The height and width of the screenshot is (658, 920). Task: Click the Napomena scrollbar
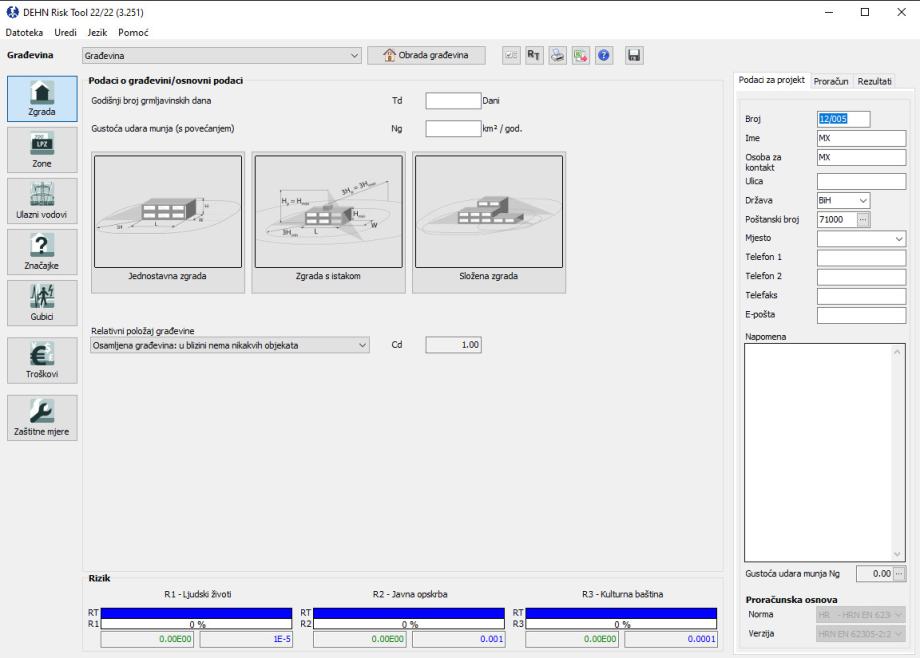click(x=897, y=453)
